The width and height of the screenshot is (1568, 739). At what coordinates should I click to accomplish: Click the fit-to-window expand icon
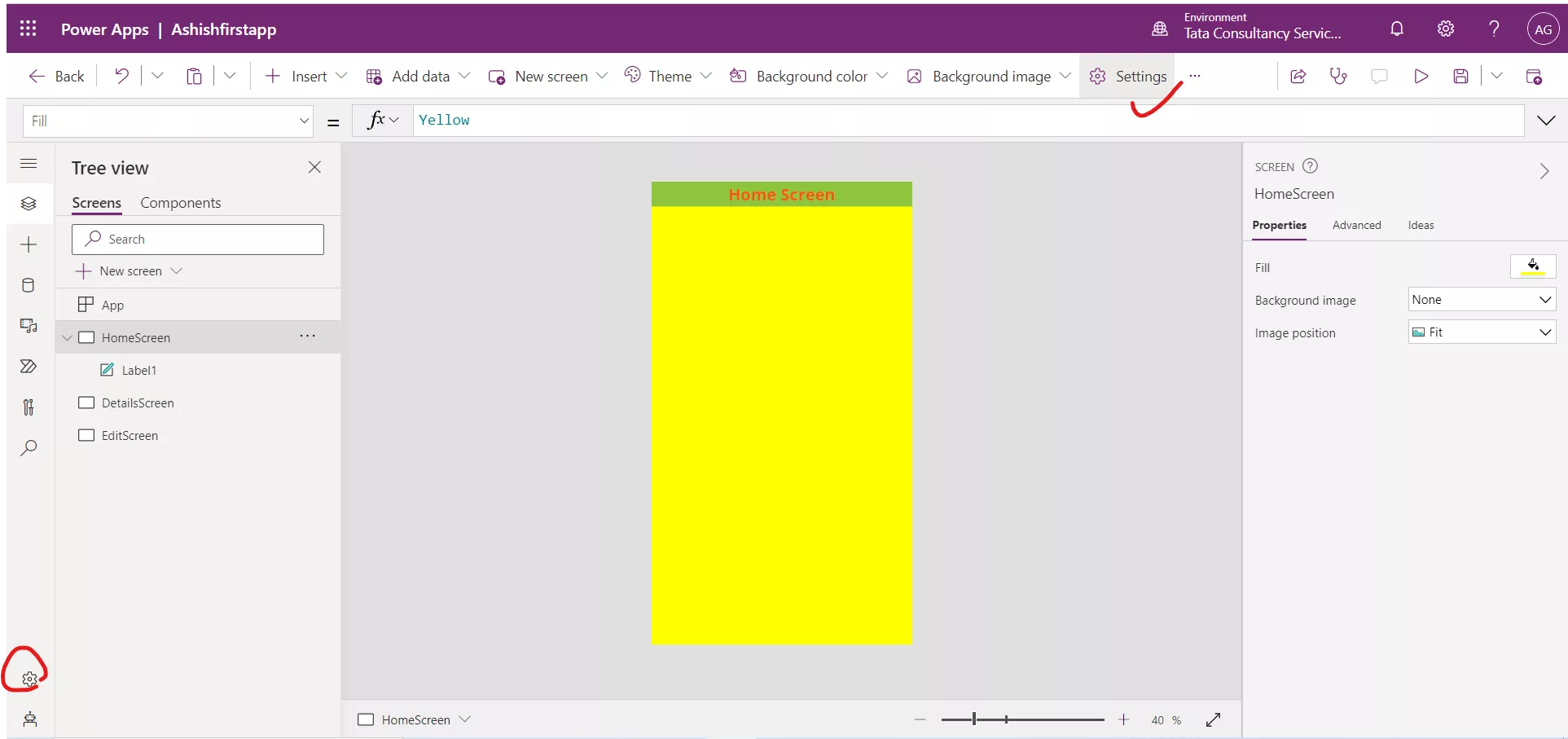[x=1213, y=719]
